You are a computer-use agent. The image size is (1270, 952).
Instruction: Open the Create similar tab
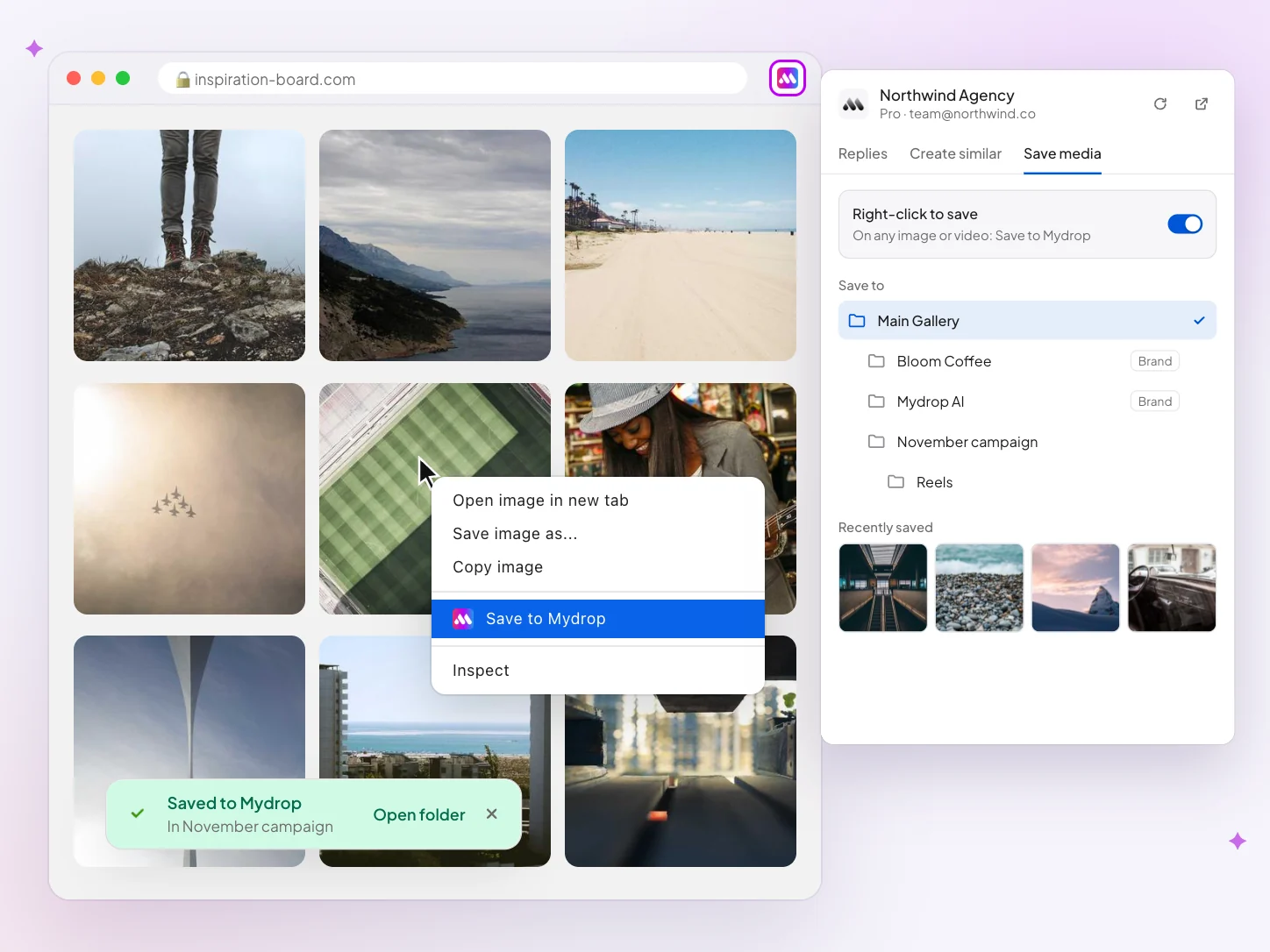point(955,153)
